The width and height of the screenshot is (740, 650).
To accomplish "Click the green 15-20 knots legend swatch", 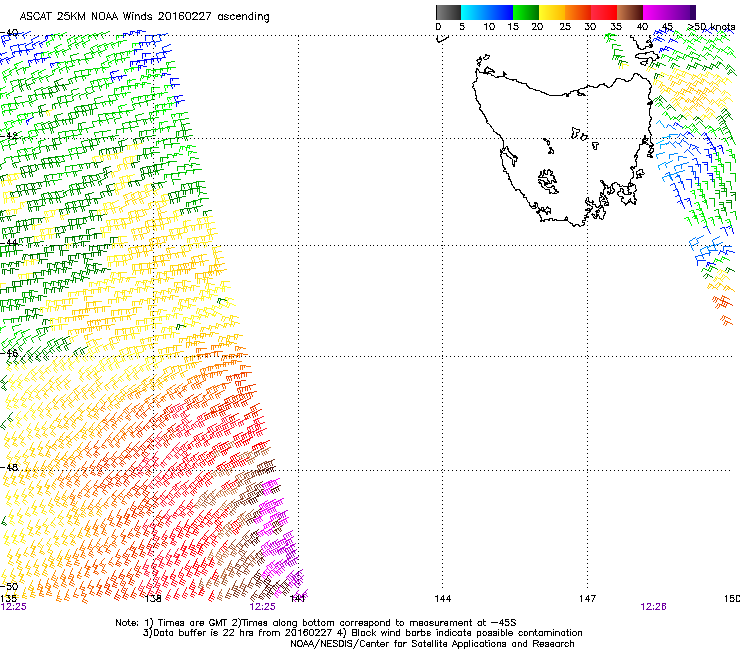I will click(526, 12).
